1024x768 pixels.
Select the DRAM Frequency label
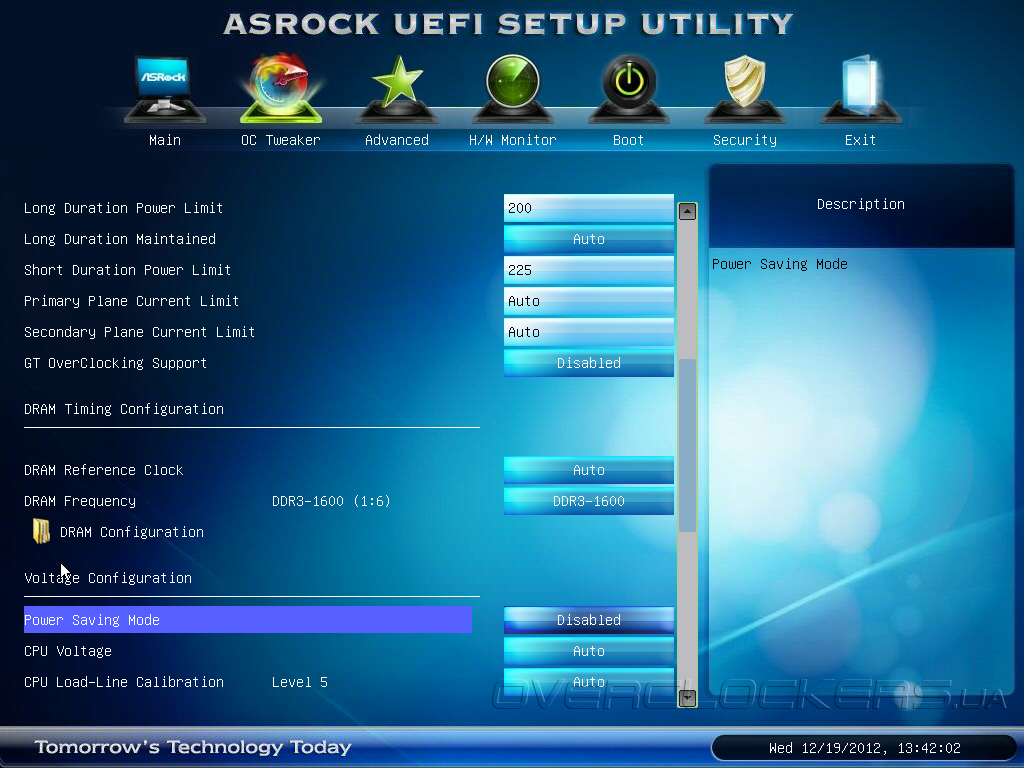click(x=80, y=501)
